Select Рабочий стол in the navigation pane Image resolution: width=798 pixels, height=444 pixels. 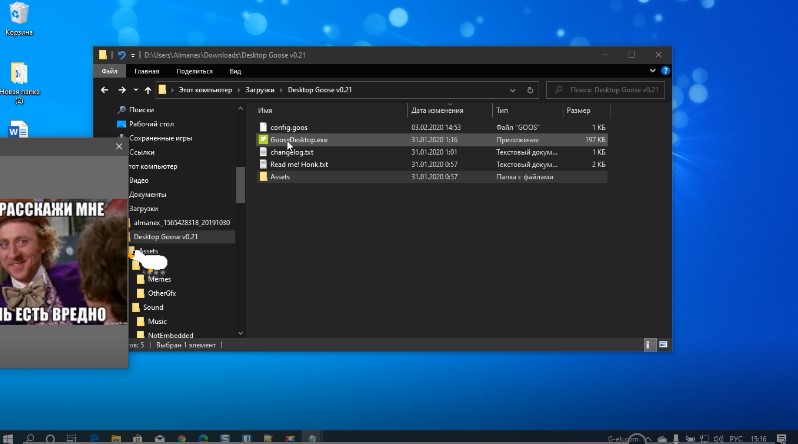pos(151,124)
